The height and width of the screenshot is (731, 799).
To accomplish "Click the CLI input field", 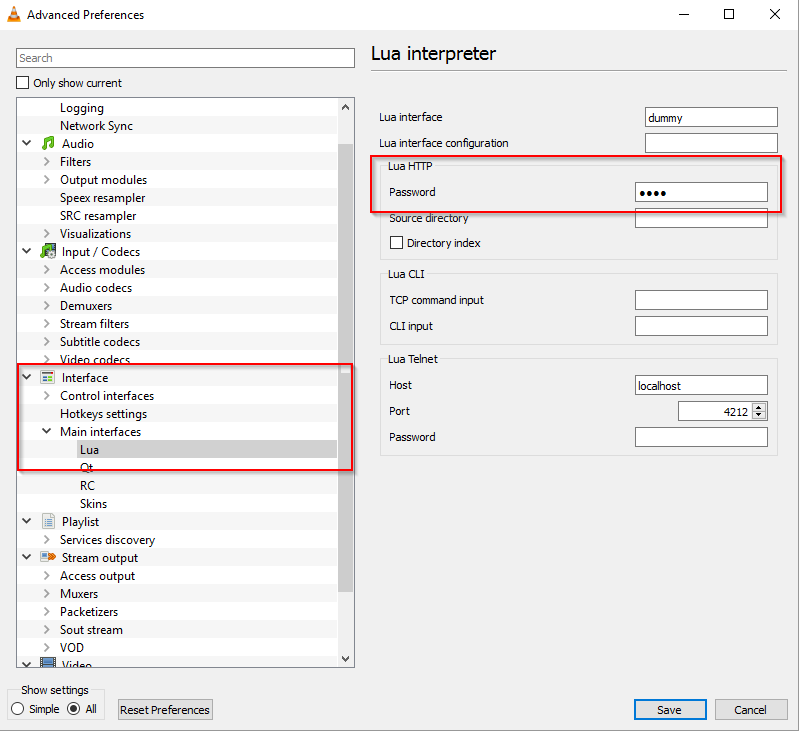I will coord(701,326).
